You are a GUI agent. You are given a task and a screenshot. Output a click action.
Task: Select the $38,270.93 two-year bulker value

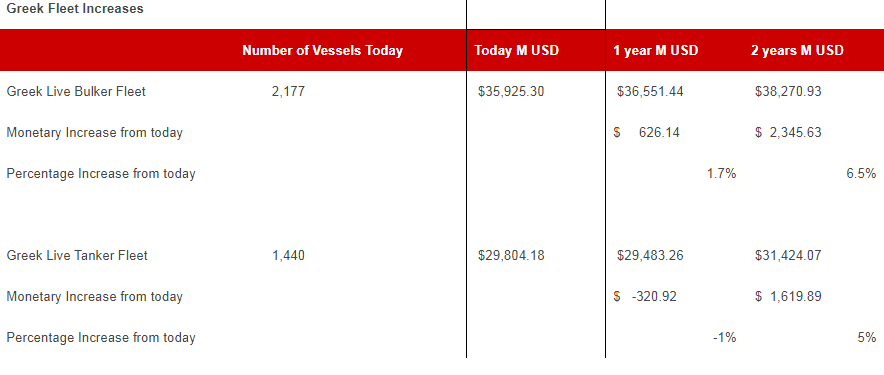tap(788, 91)
